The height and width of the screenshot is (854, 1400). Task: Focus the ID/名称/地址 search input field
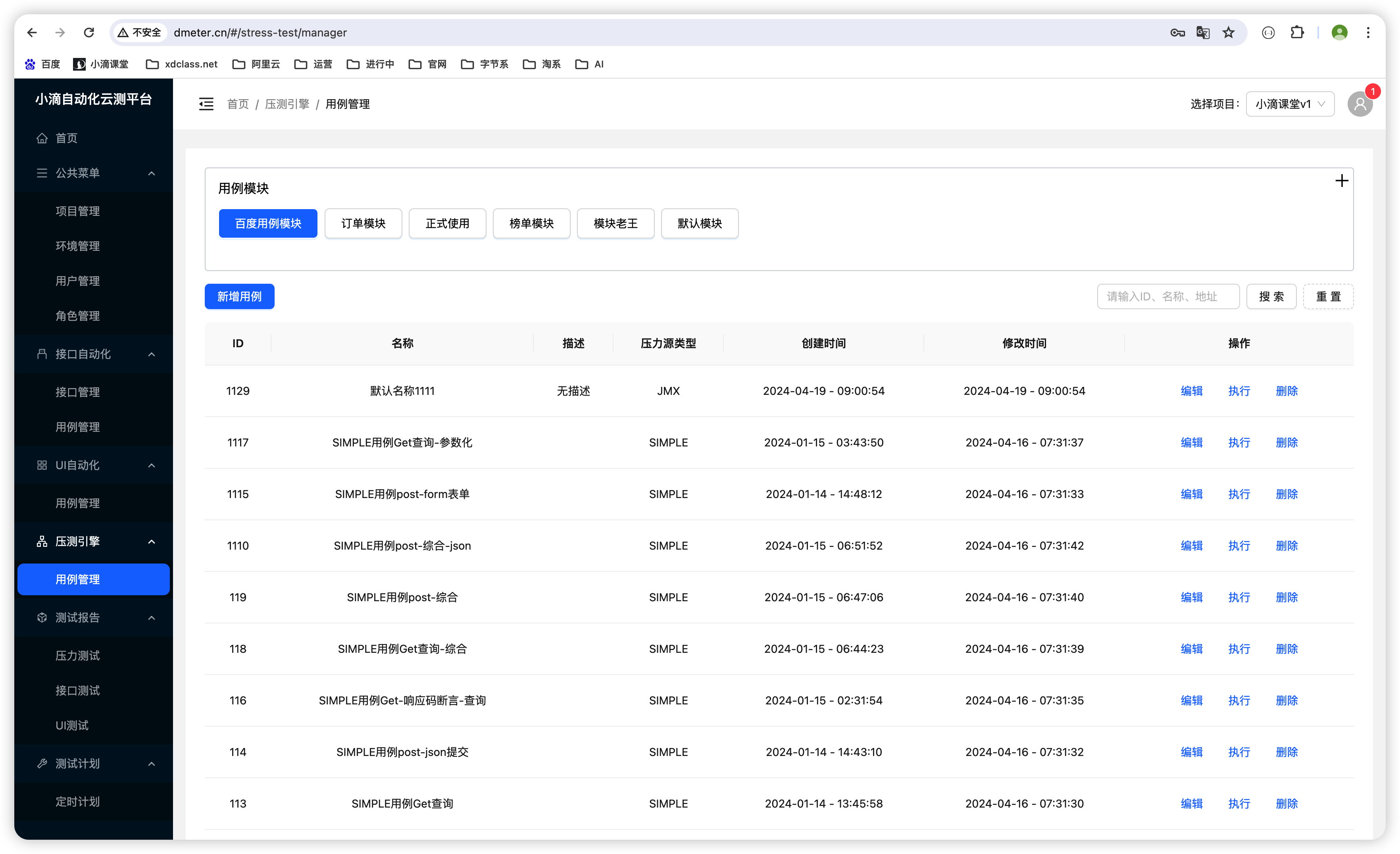[x=1167, y=296]
